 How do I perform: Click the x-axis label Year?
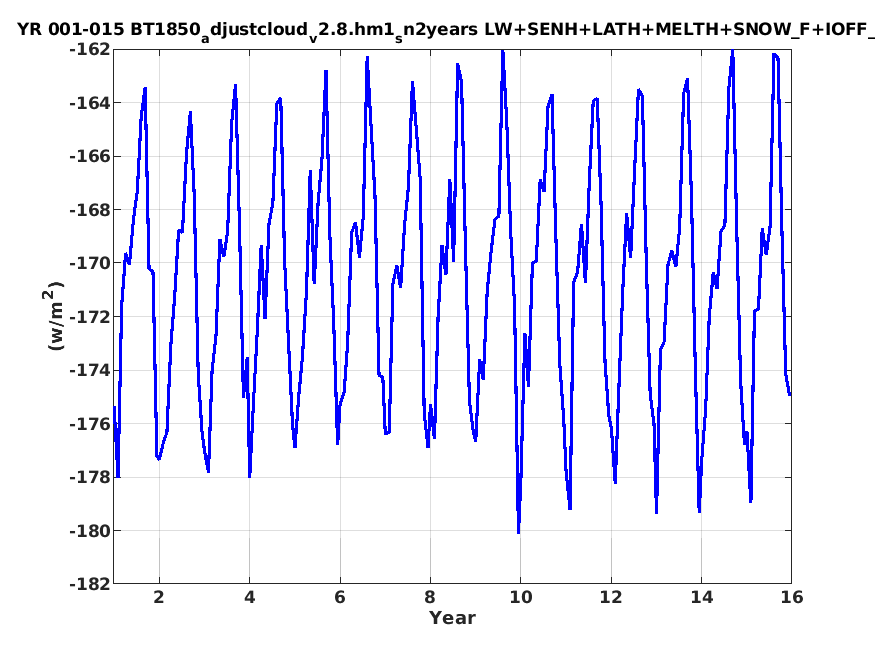[x=452, y=618]
